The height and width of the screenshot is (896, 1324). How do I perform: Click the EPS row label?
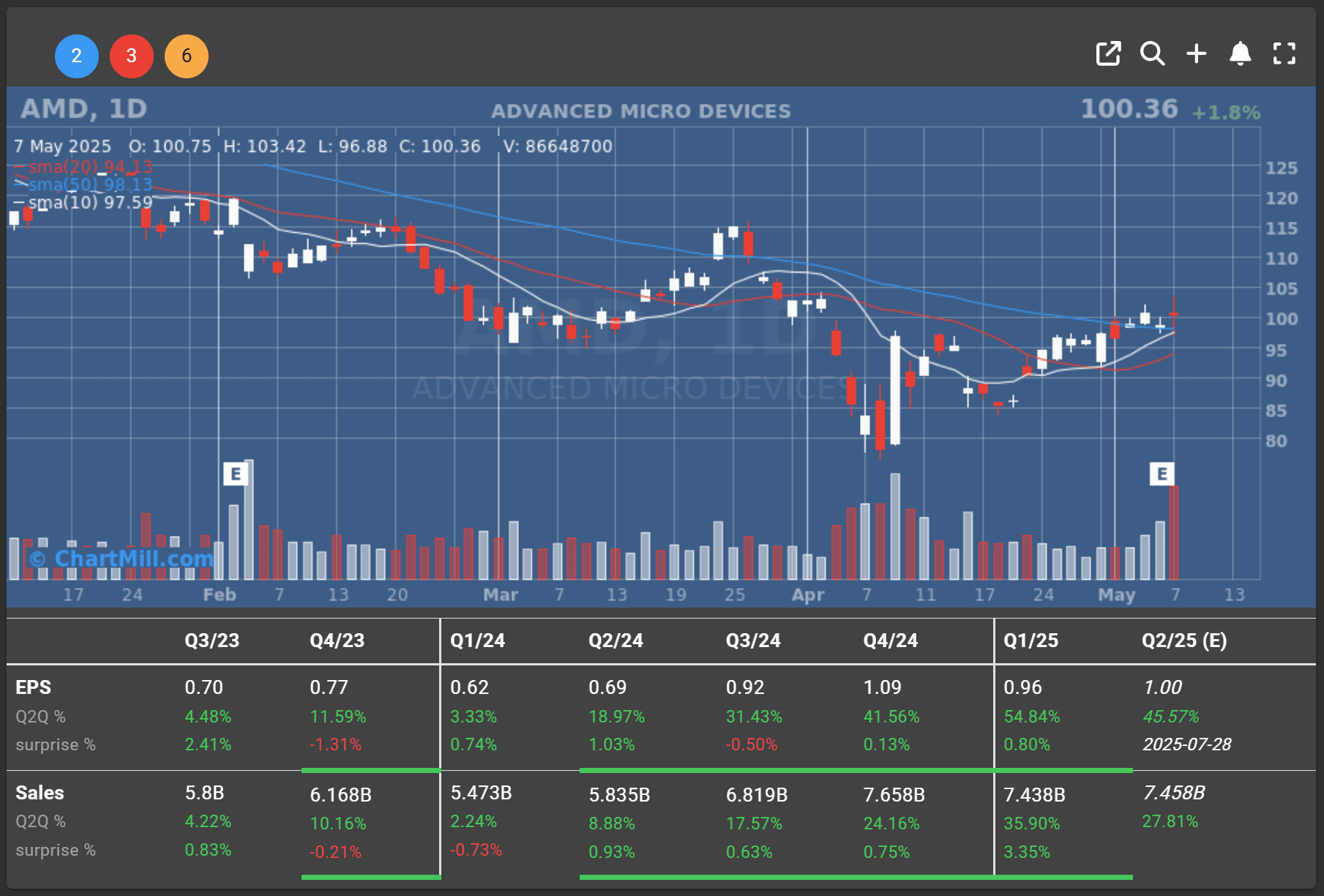pyautogui.click(x=34, y=687)
